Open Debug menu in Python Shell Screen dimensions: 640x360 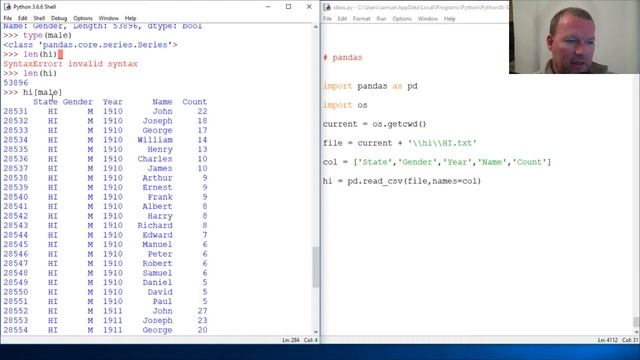[x=59, y=18]
